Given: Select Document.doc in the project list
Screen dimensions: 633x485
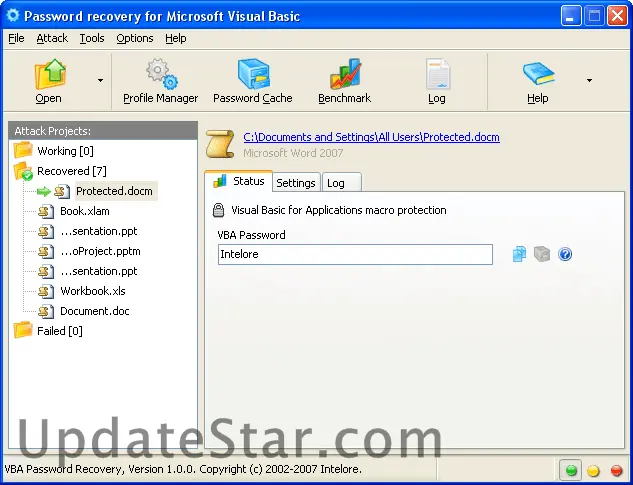Looking at the screenshot, I should tap(95, 311).
